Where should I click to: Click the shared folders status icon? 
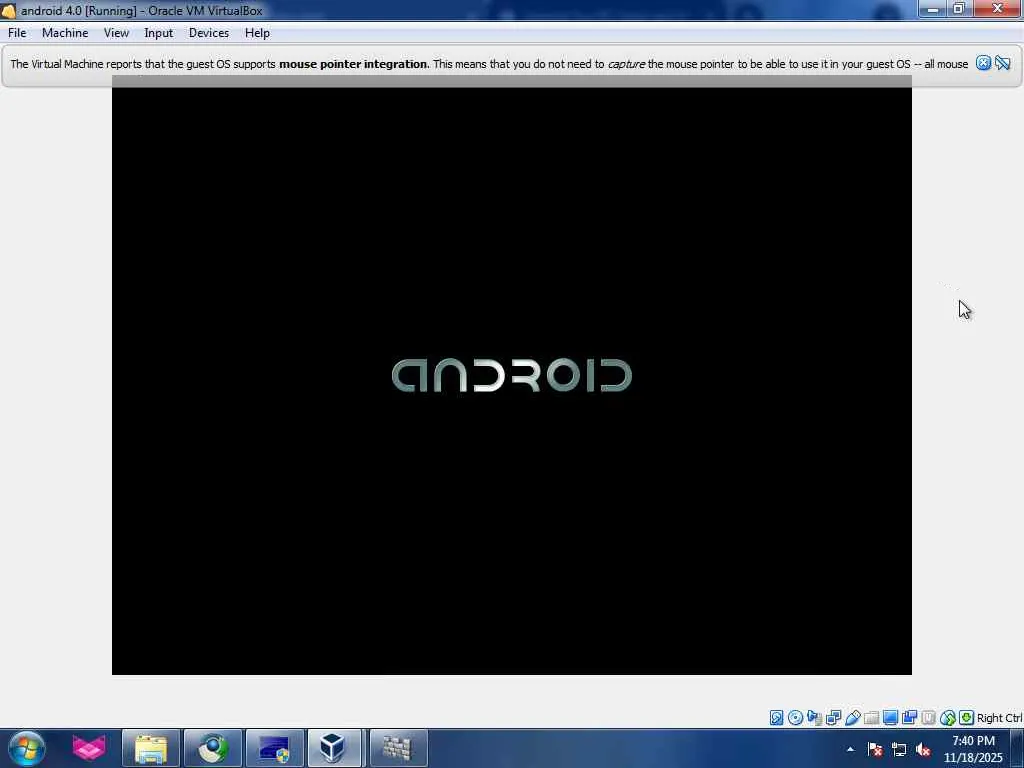tap(871, 718)
